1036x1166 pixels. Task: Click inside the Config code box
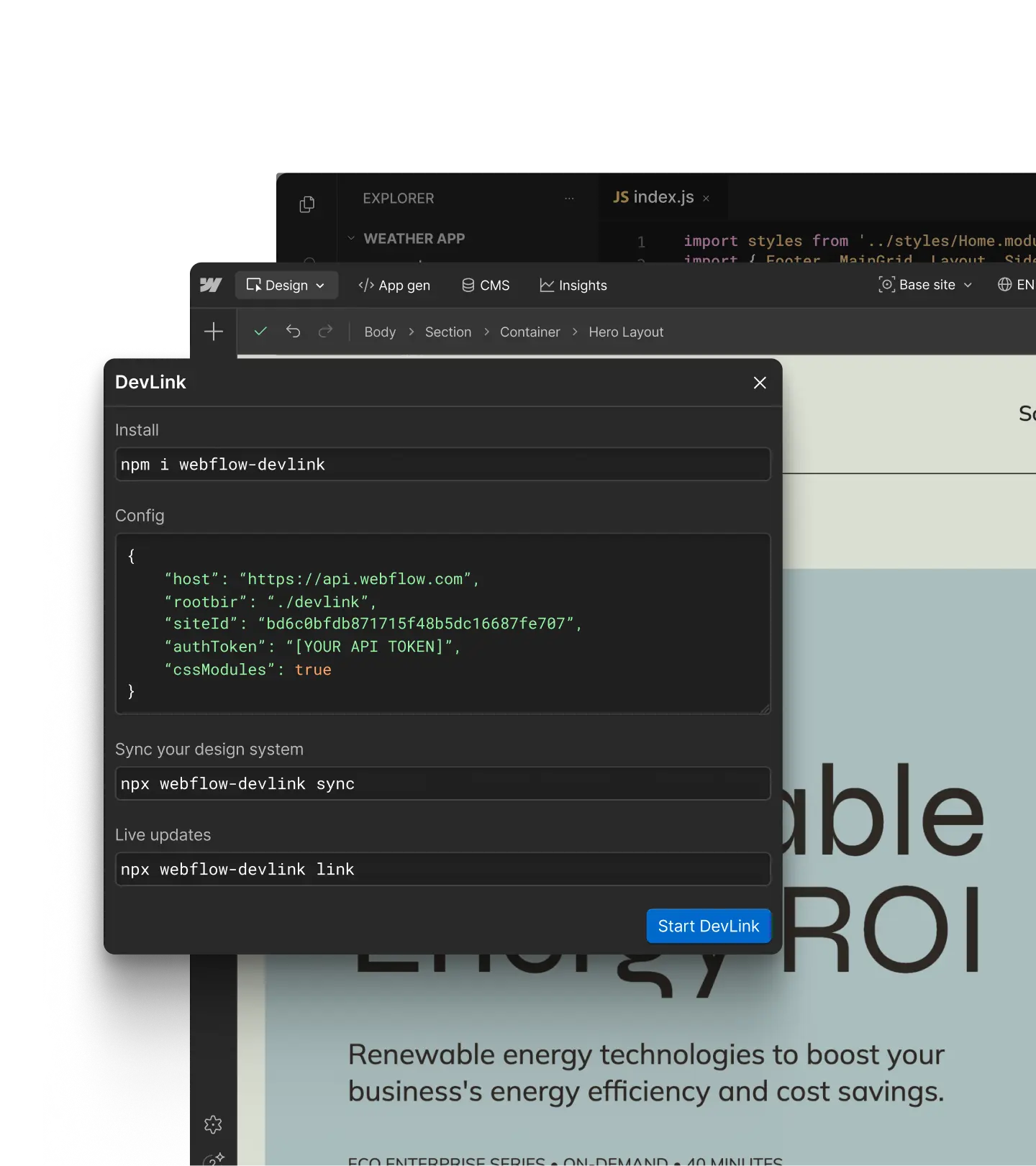[x=443, y=624]
